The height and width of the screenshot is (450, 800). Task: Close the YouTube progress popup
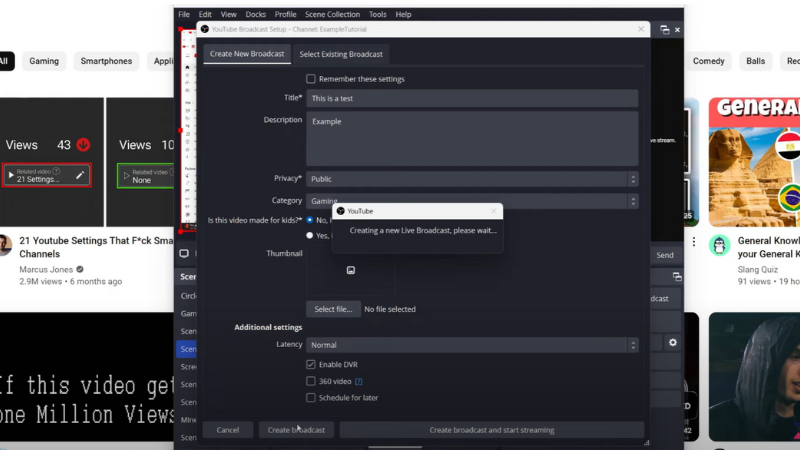[493, 211]
